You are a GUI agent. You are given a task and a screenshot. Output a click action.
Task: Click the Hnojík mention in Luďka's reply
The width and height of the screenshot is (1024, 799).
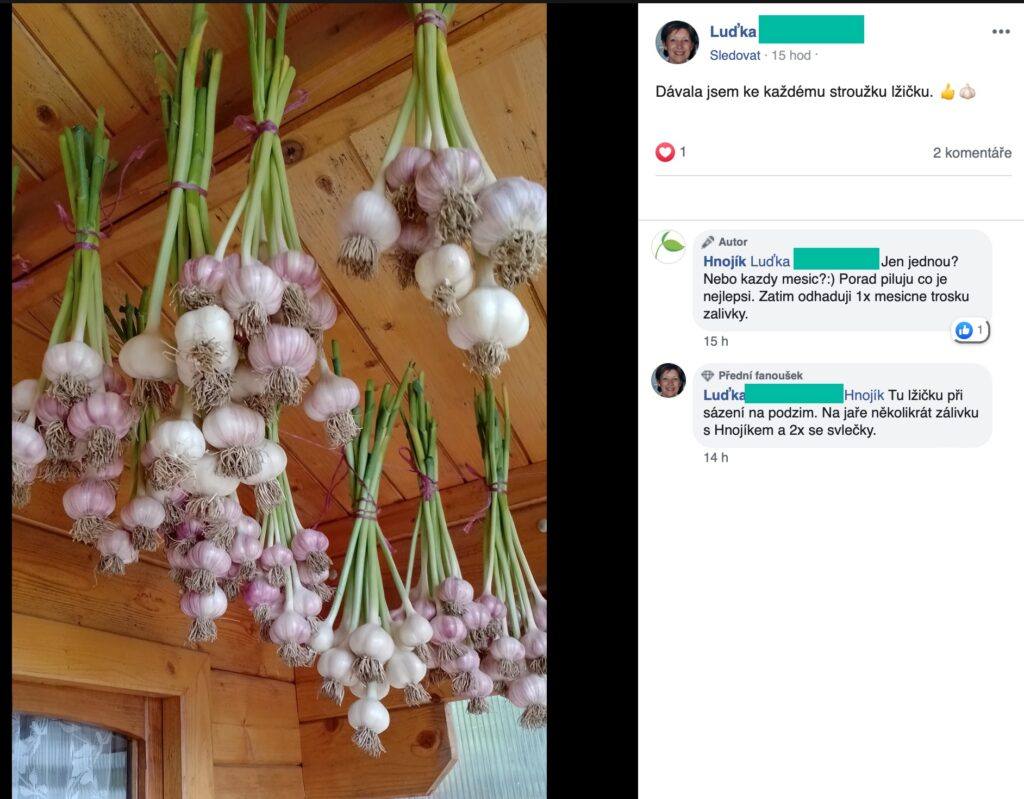pyautogui.click(x=864, y=395)
